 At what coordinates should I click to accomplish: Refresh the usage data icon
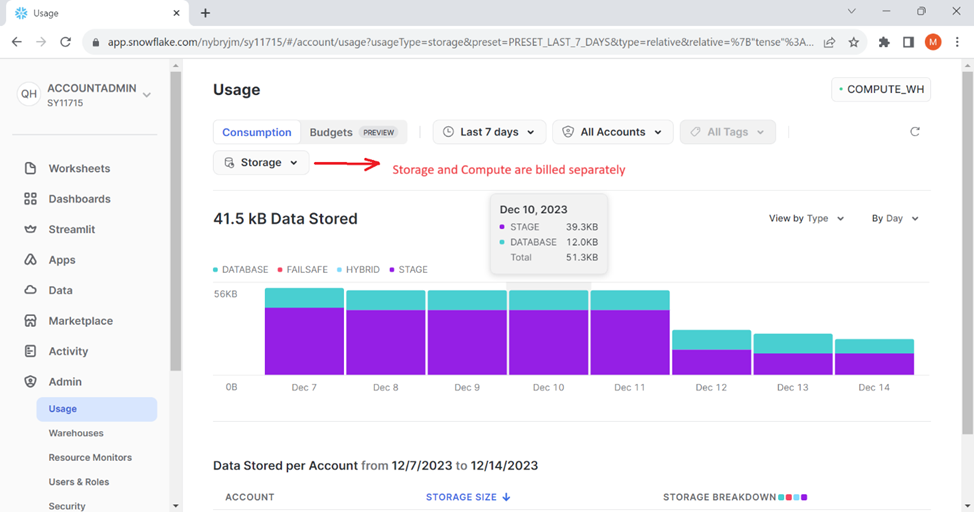(x=914, y=132)
